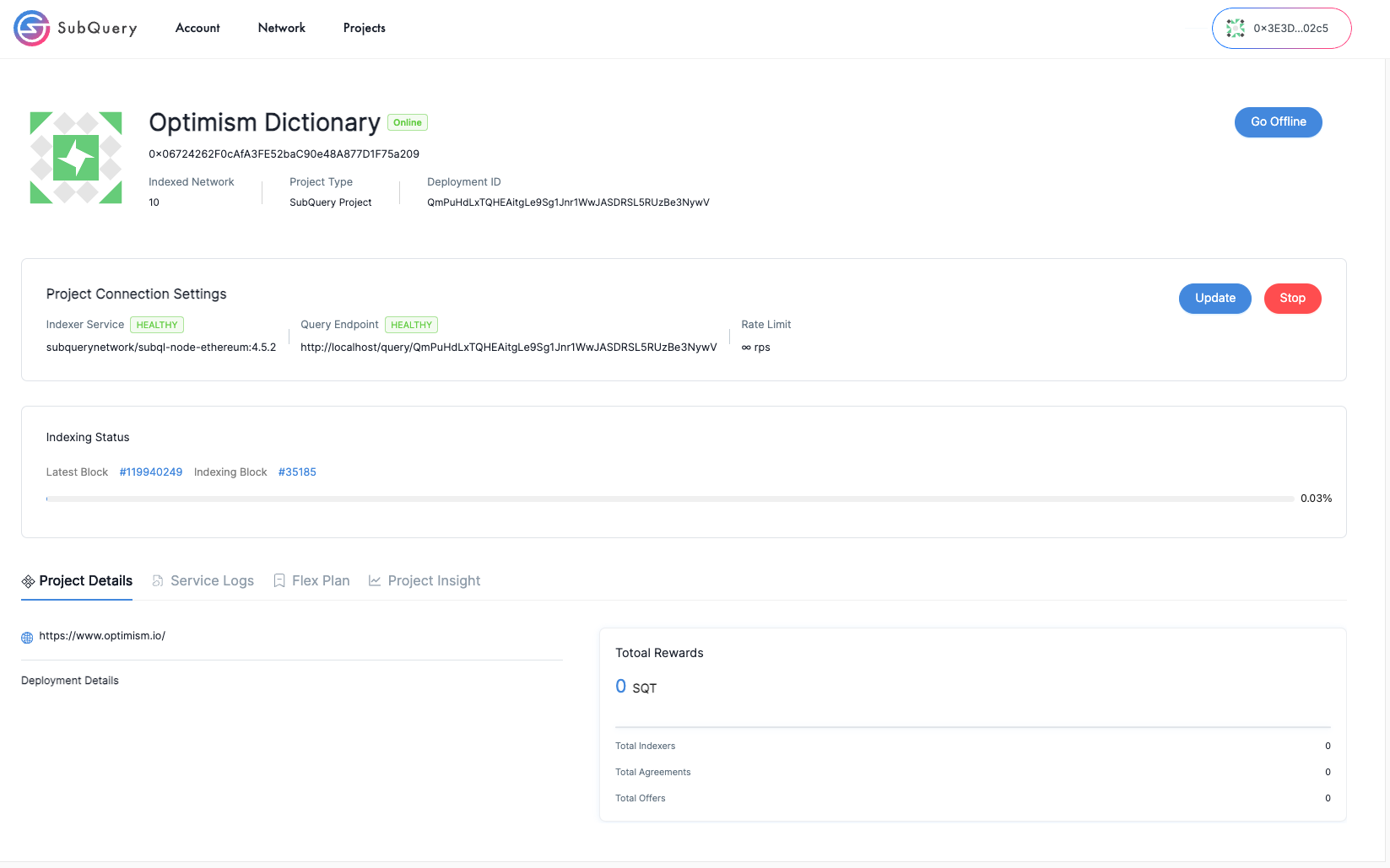Viewport: 1390px width, 868px height.
Task: Click the Go Offline button
Action: [1279, 122]
